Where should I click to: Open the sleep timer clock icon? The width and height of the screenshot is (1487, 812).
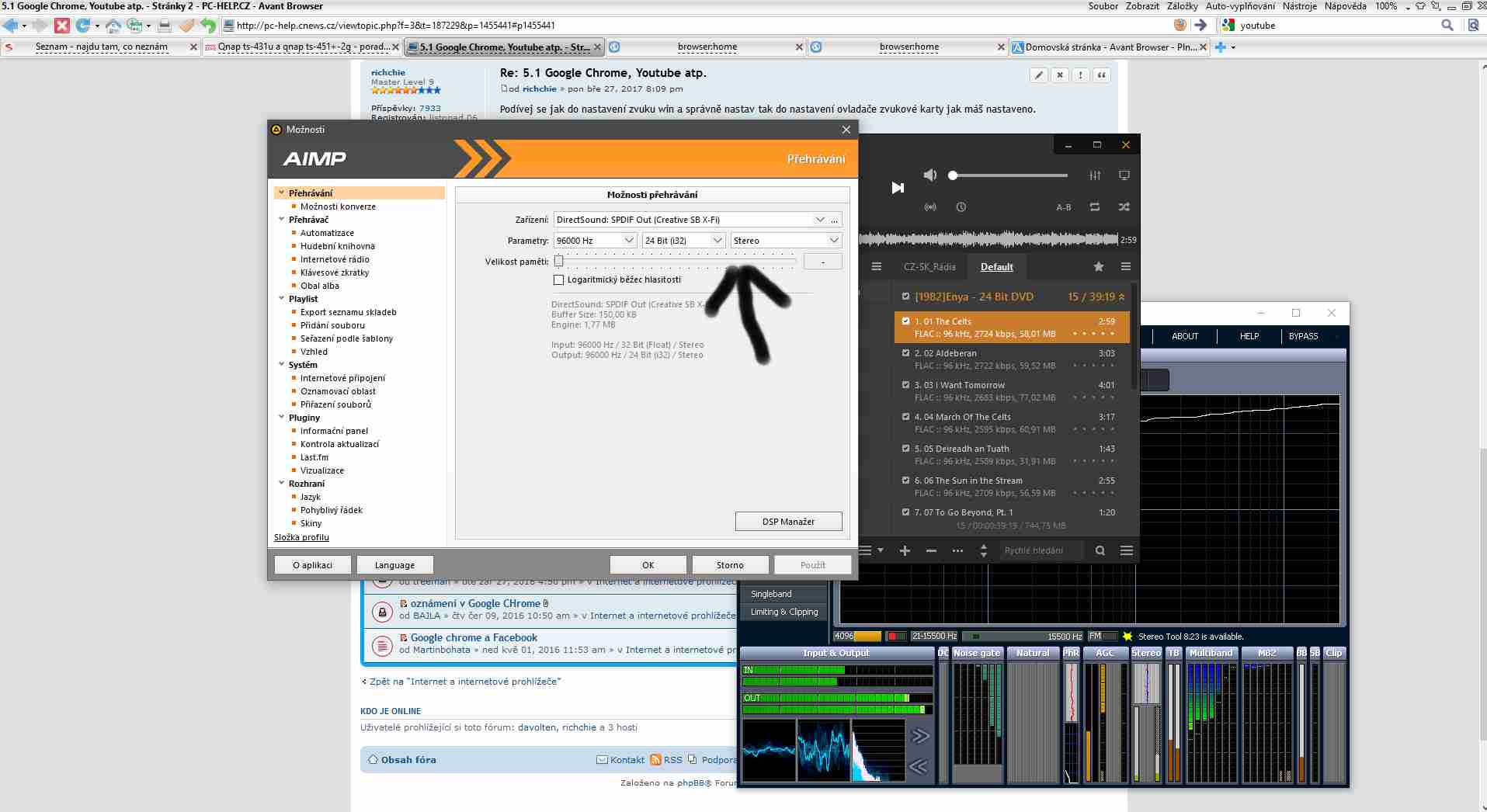click(961, 207)
